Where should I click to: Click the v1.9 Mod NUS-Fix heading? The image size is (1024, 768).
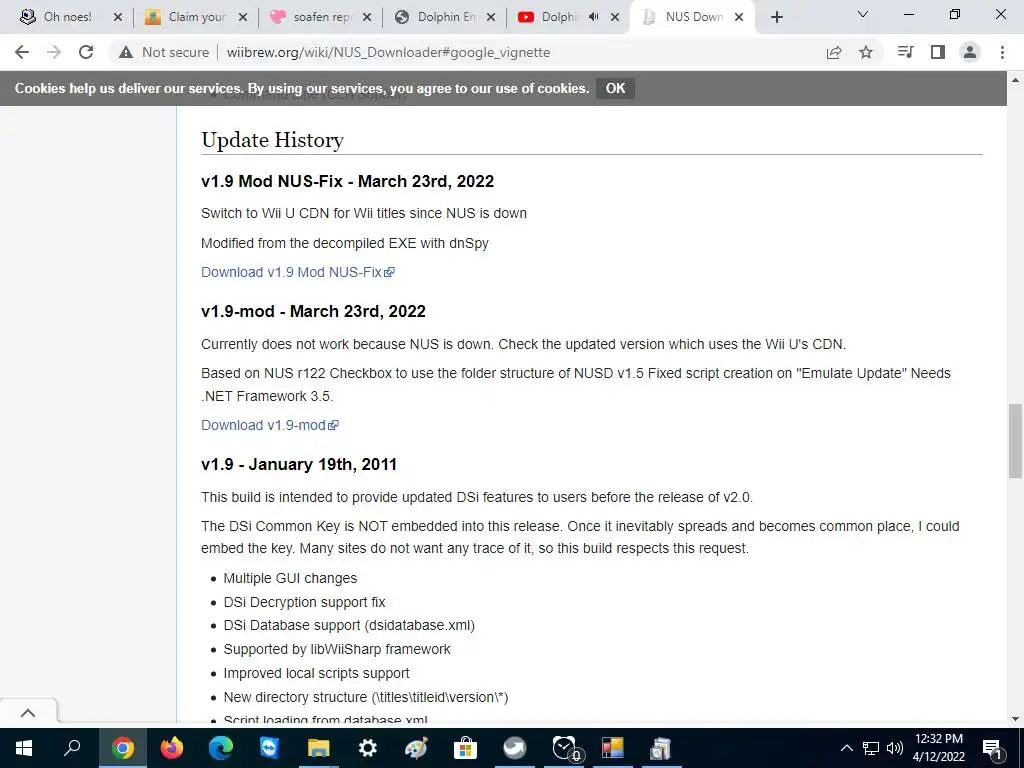point(347,181)
